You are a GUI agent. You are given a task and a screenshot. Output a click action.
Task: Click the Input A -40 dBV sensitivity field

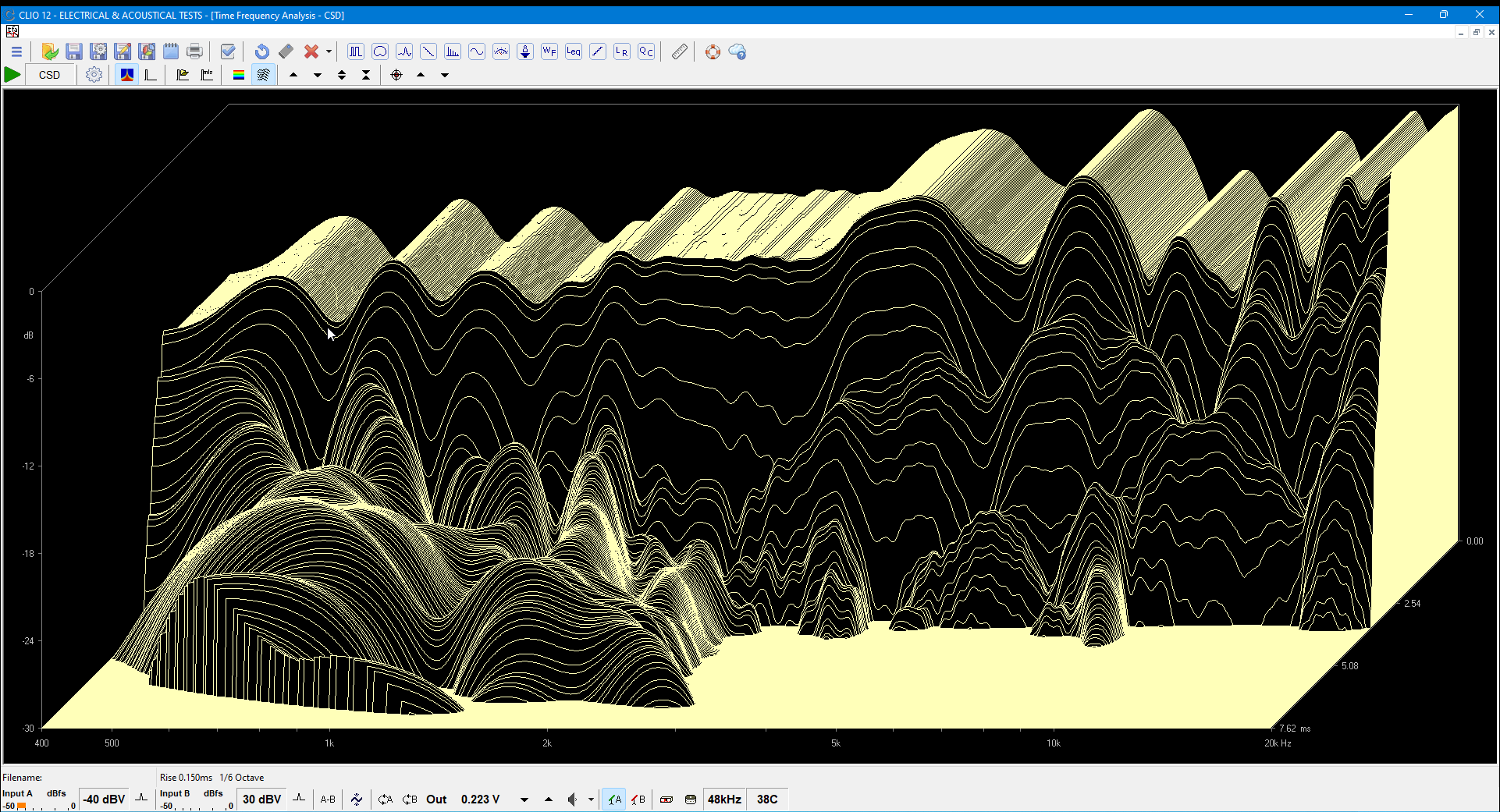point(105,800)
